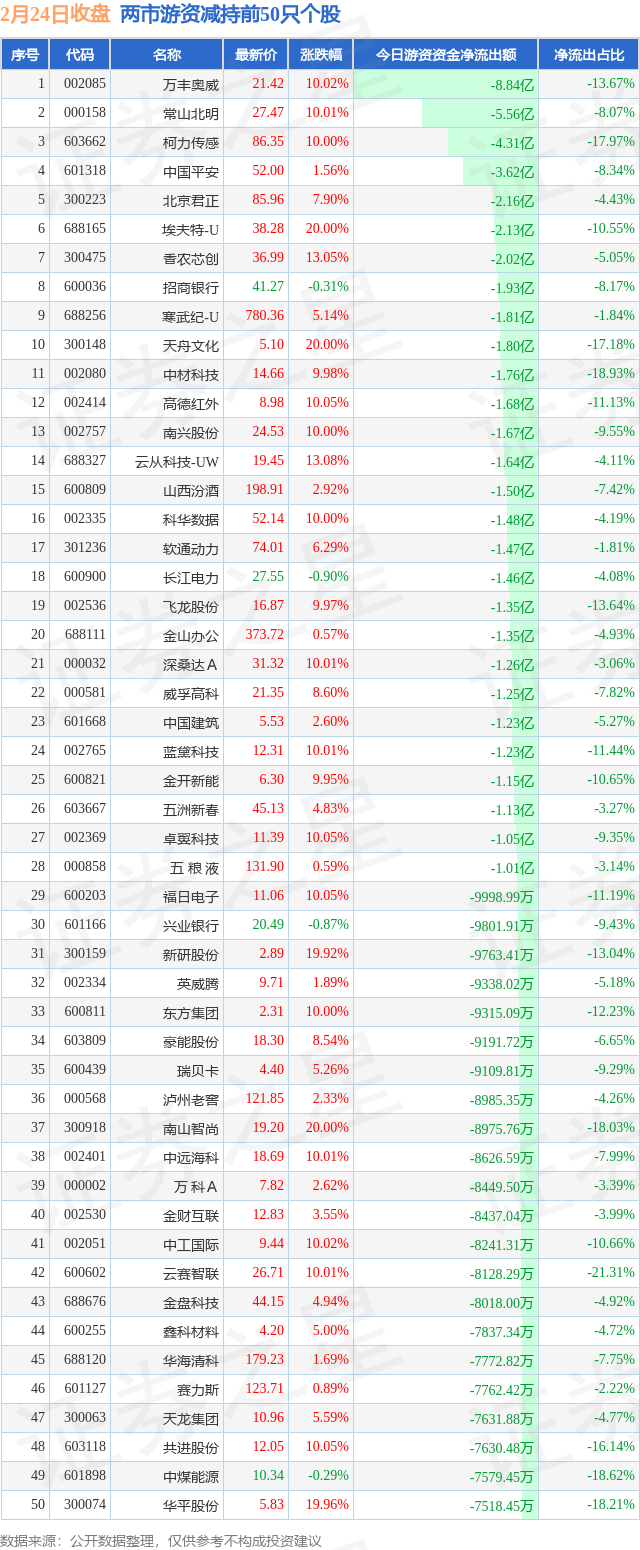The width and height of the screenshot is (640, 1550).
Task: Select stock code 000158
Action: click(84, 113)
